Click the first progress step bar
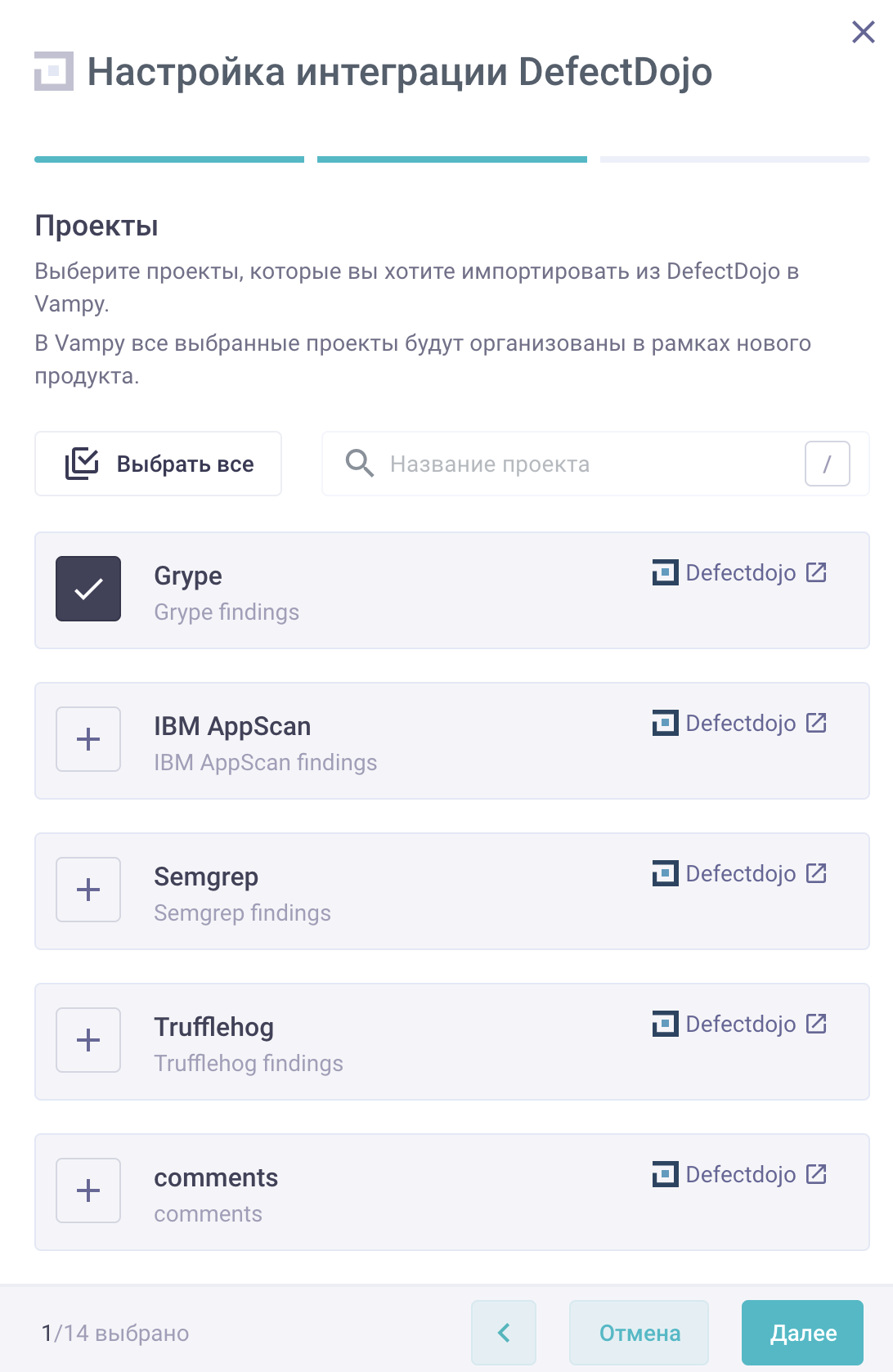Image resolution: width=893 pixels, height=1372 pixels. click(169, 159)
